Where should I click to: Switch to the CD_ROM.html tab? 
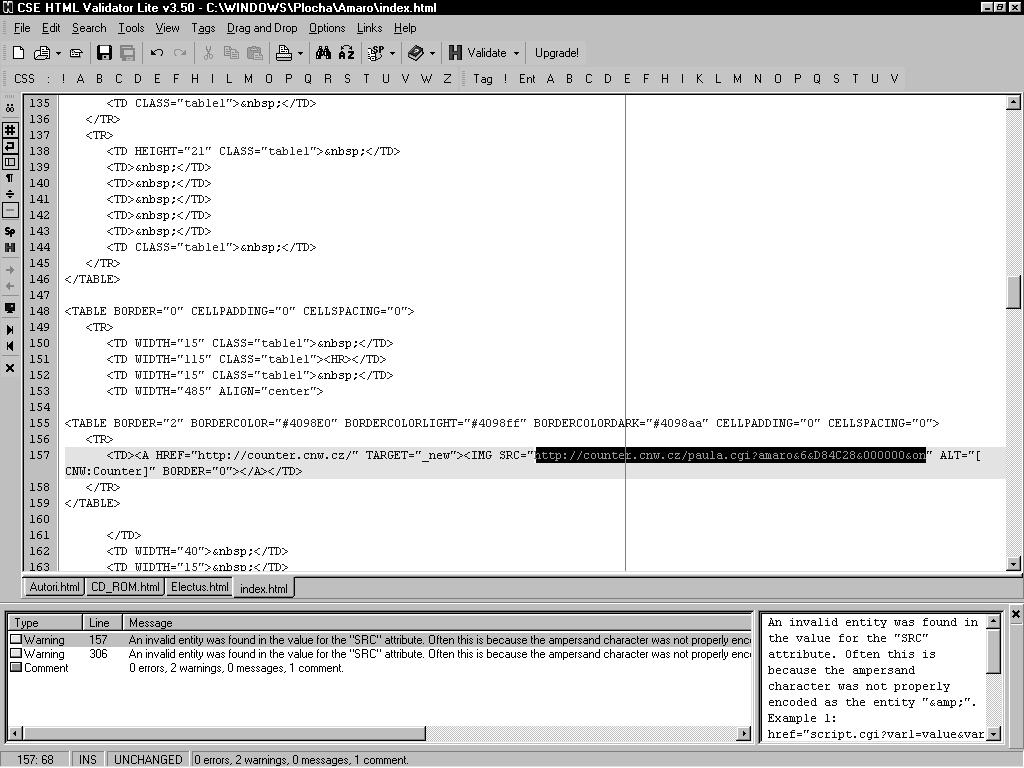(125, 587)
